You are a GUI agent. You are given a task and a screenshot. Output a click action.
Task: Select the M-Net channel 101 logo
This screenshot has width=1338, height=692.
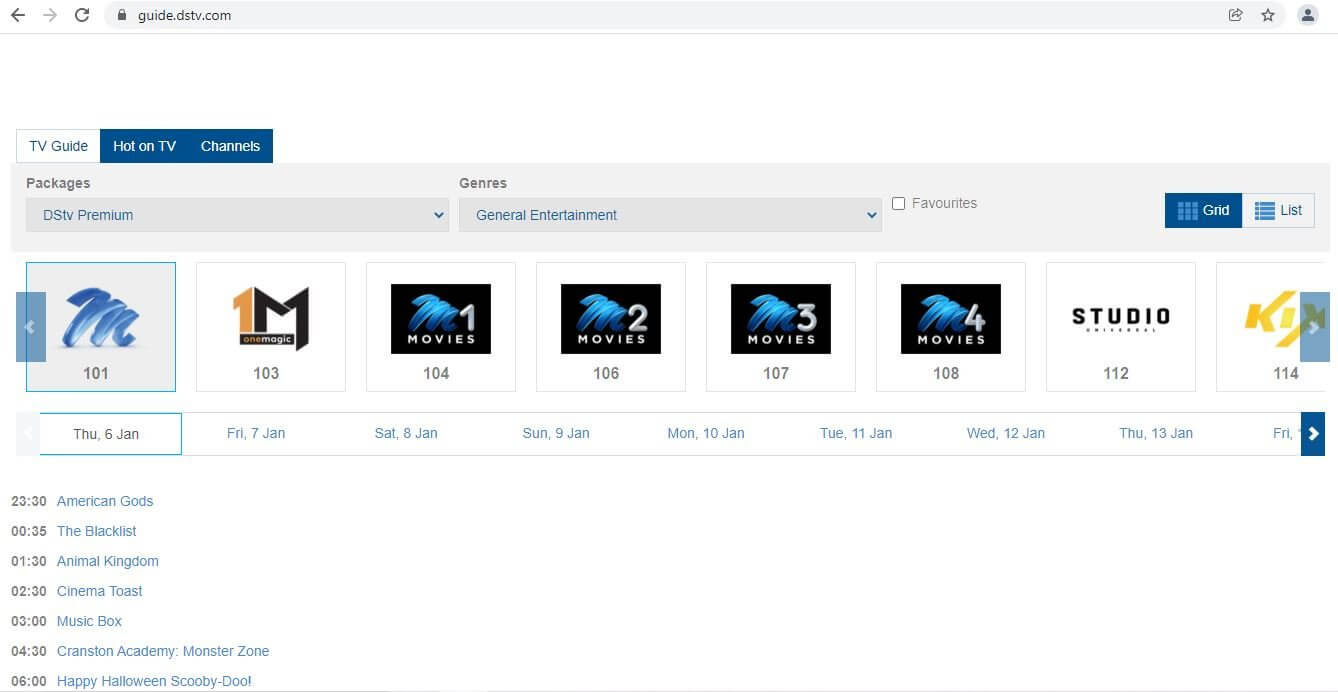101,327
